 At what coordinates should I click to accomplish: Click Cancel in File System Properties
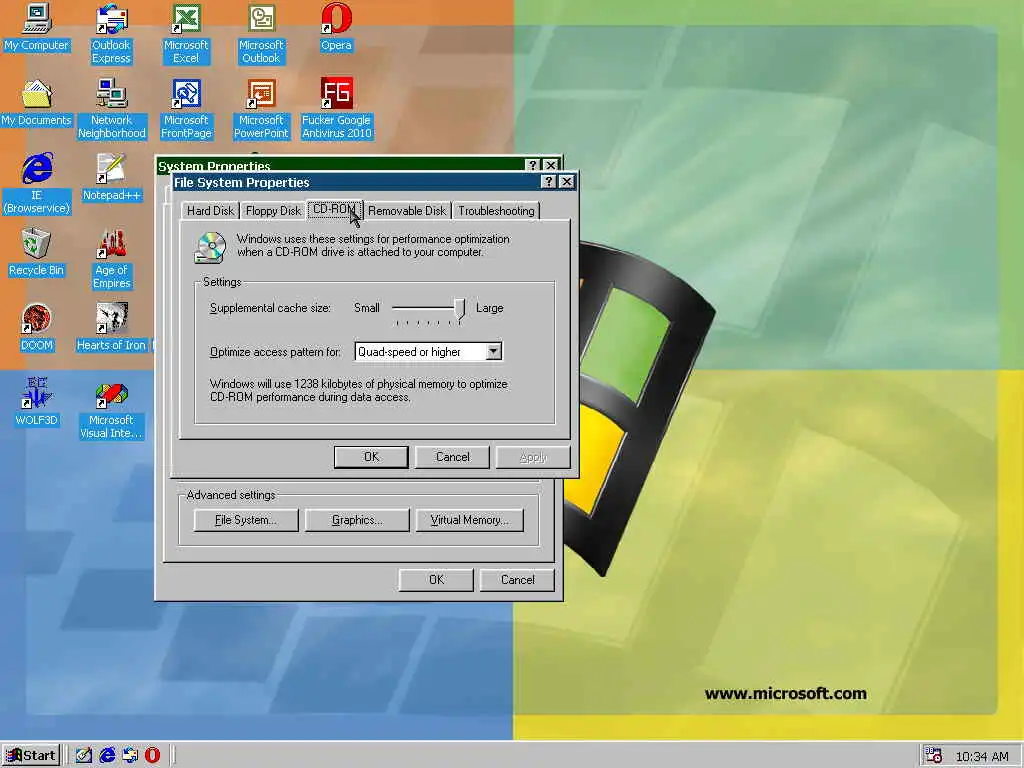click(x=453, y=457)
